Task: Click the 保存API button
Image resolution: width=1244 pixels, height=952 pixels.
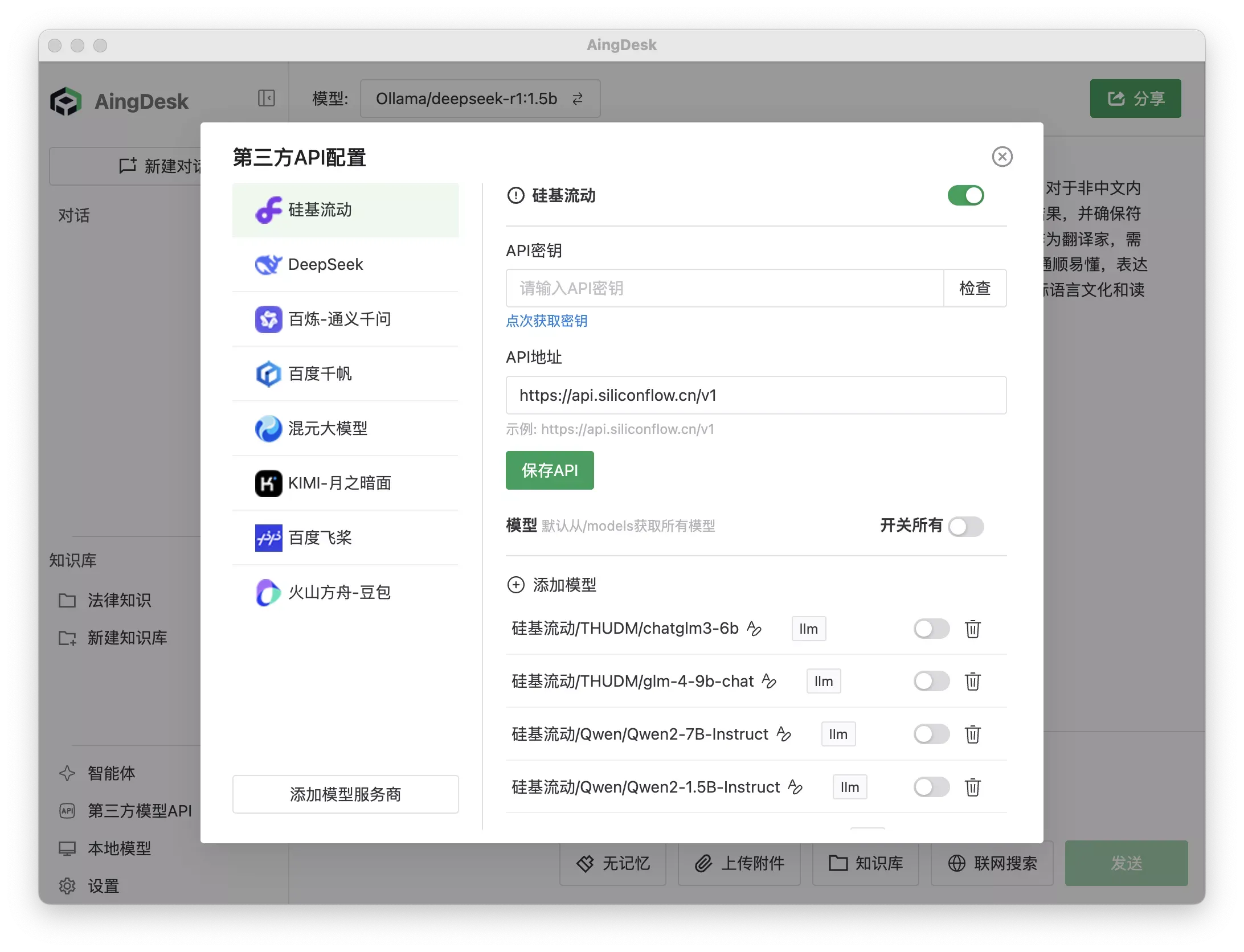Action: pos(550,470)
